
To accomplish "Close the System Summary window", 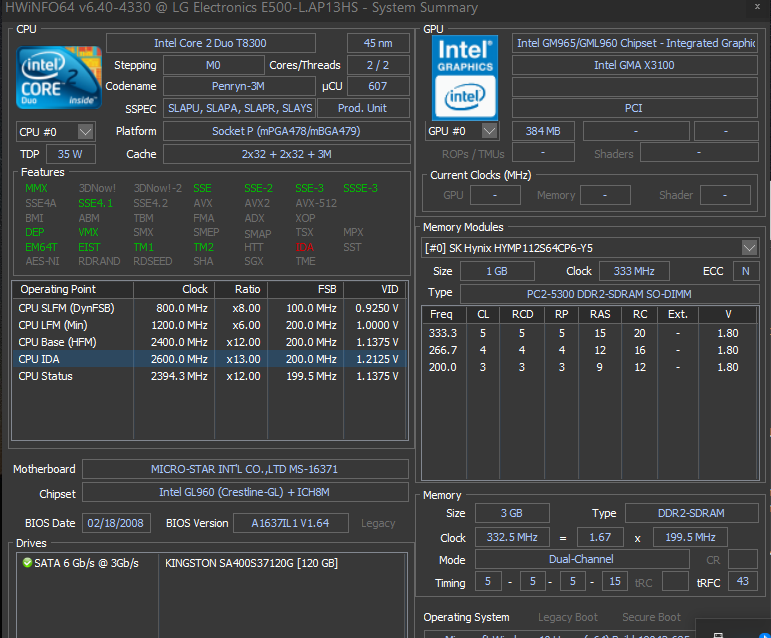I will (x=757, y=7).
